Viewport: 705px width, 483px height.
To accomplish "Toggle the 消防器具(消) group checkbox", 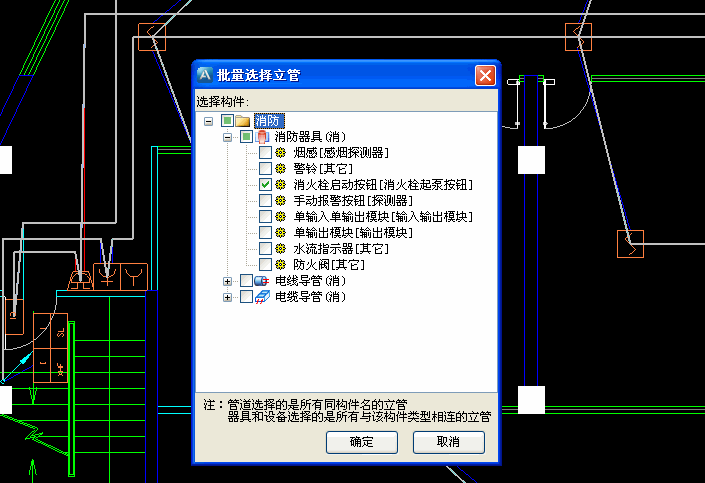I will click(246, 136).
